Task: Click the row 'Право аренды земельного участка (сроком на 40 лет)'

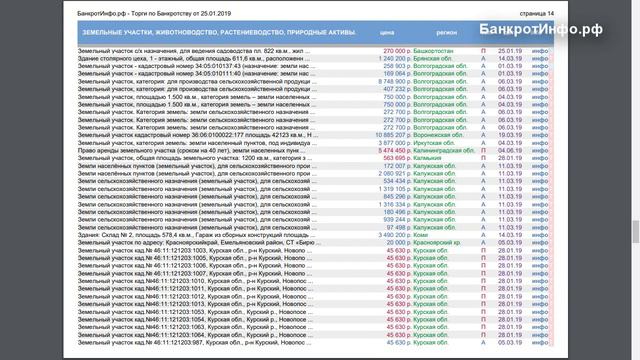Action: [316, 151]
